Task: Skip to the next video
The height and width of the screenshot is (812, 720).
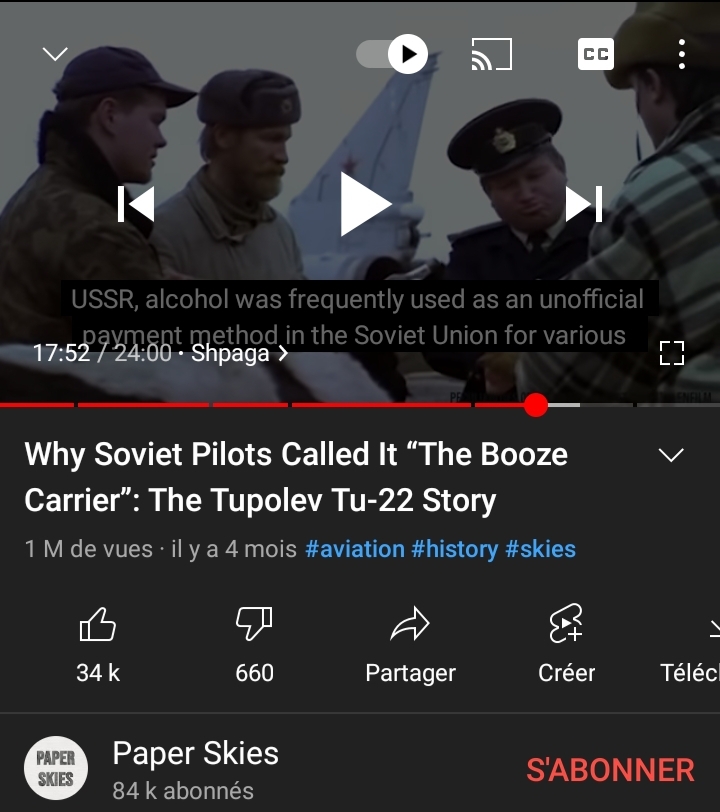Action: [x=584, y=204]
